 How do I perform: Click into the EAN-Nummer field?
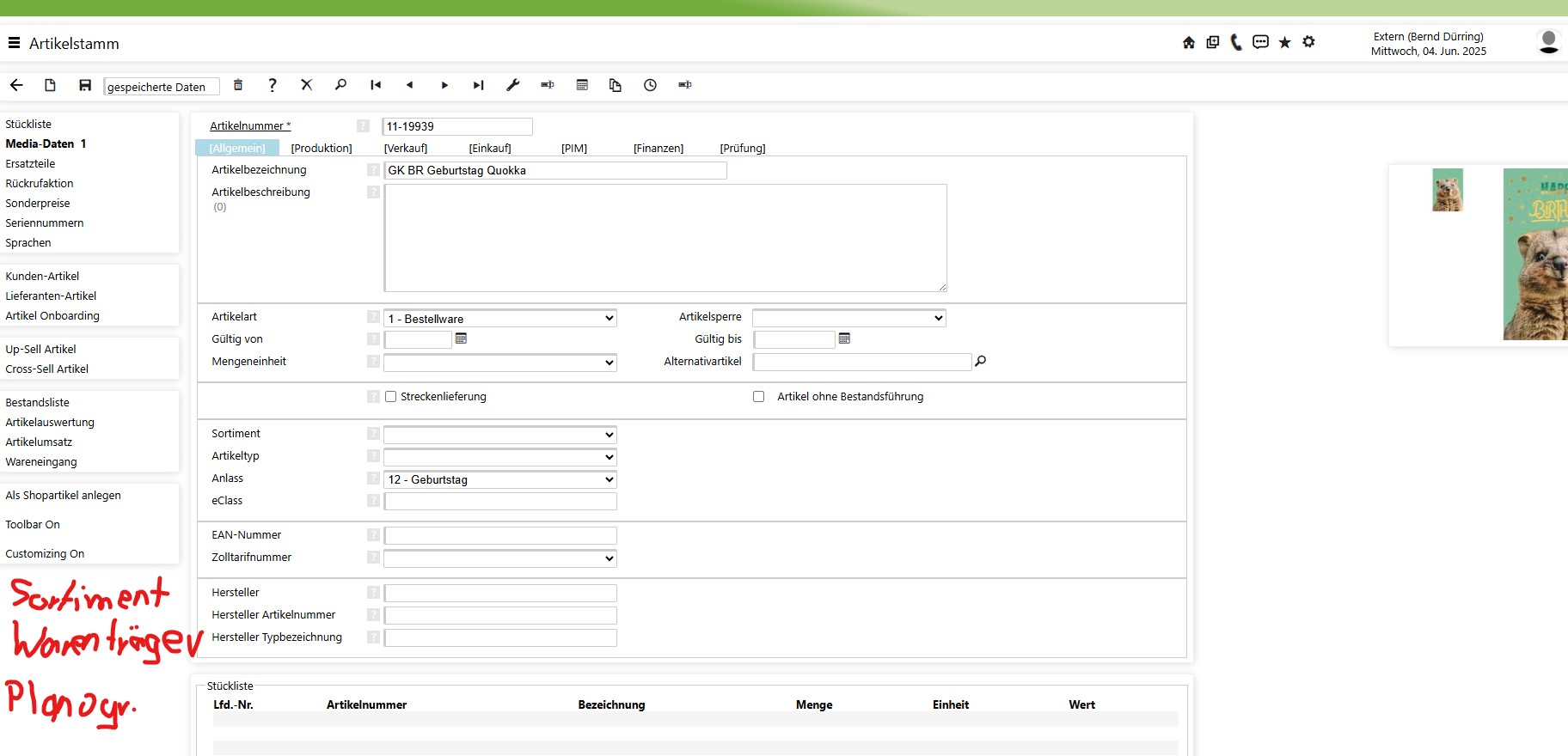(499, 535)
